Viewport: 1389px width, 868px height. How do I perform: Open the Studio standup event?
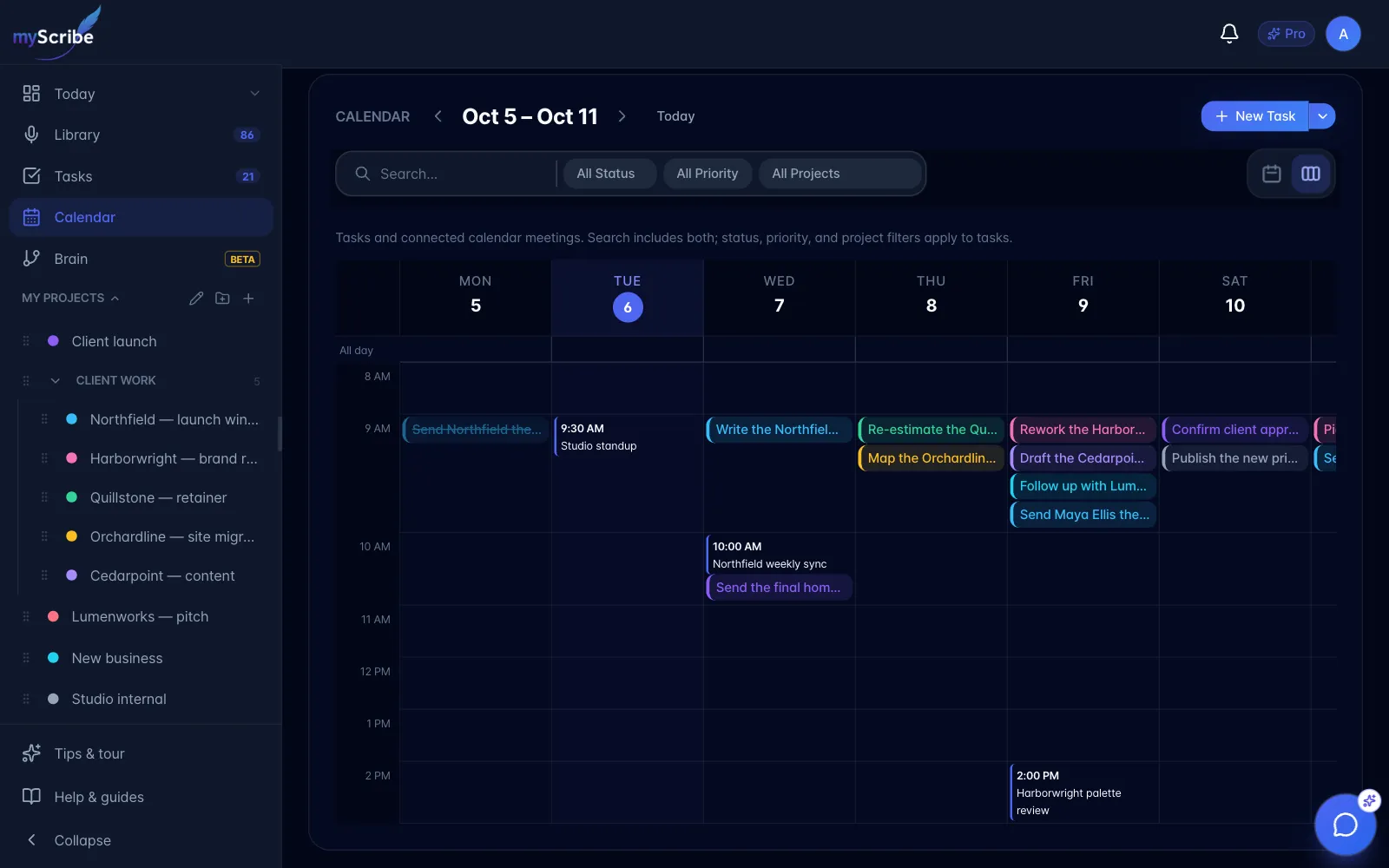[x=627, y=437]
